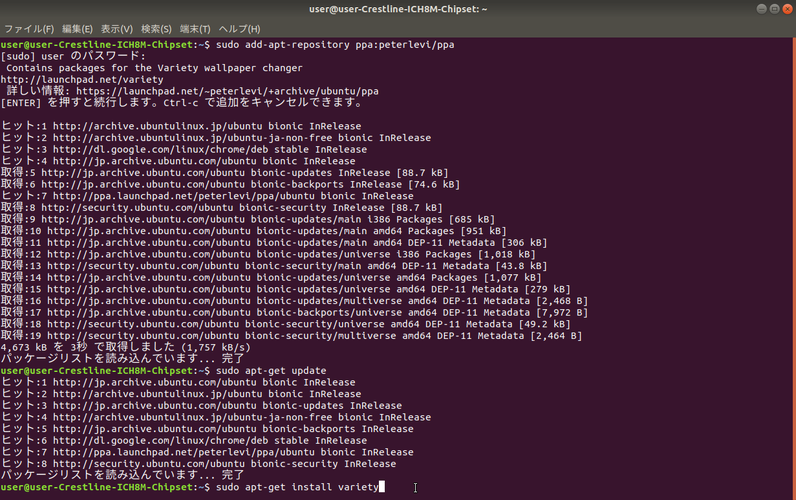Image resolution: width=796 pixels, height=500 pixels.
Task: Click the 'sudo apt-get install variety' command text
Action: point(297,487)
